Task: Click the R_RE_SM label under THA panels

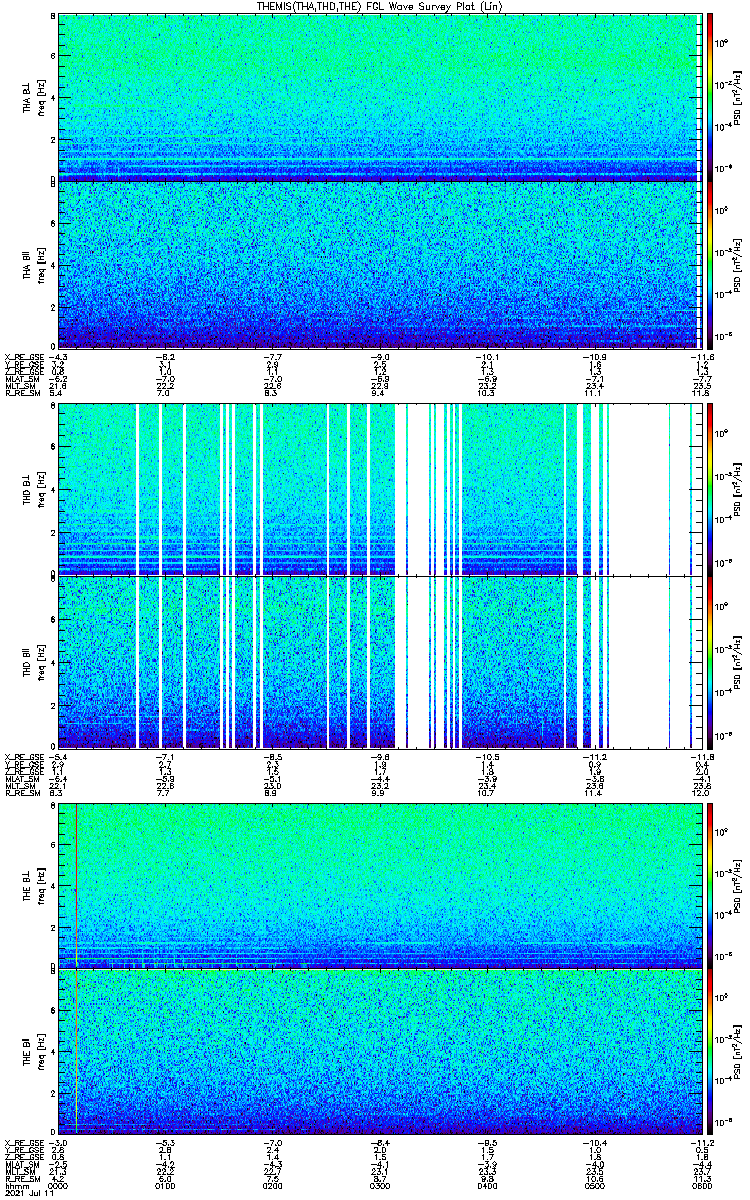Action: 21,393
